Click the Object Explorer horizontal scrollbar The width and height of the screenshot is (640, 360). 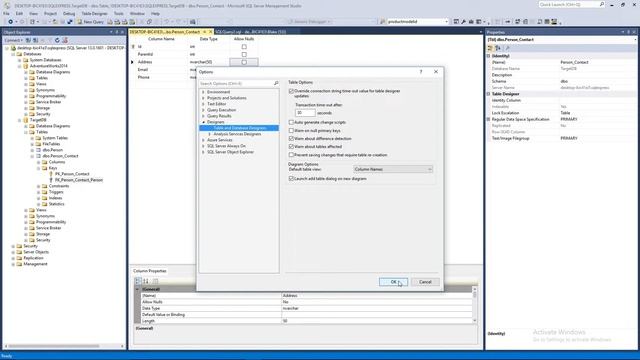pos(54,346)
